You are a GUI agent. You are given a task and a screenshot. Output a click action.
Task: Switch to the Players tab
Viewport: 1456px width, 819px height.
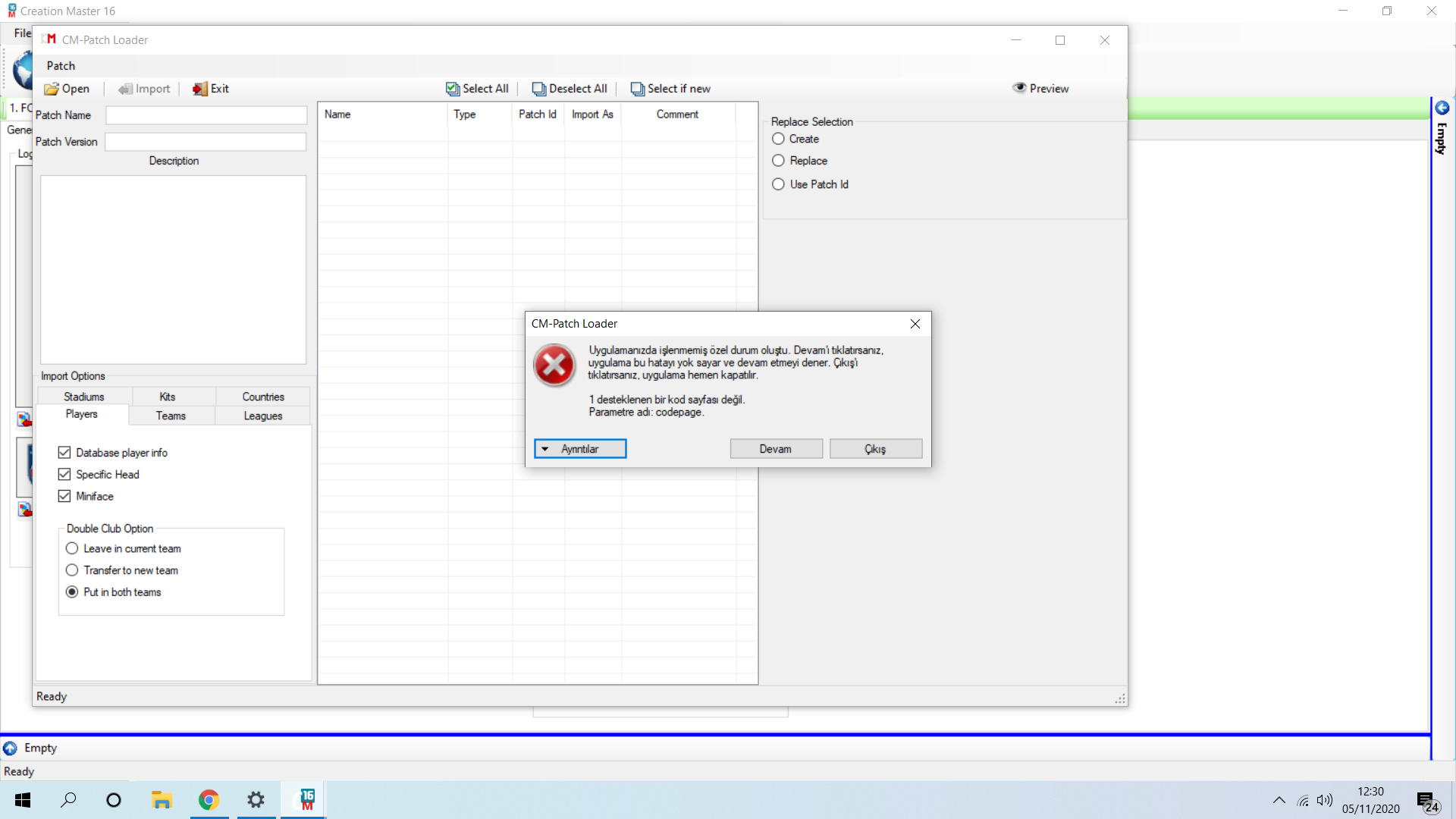tap(82, 414)
